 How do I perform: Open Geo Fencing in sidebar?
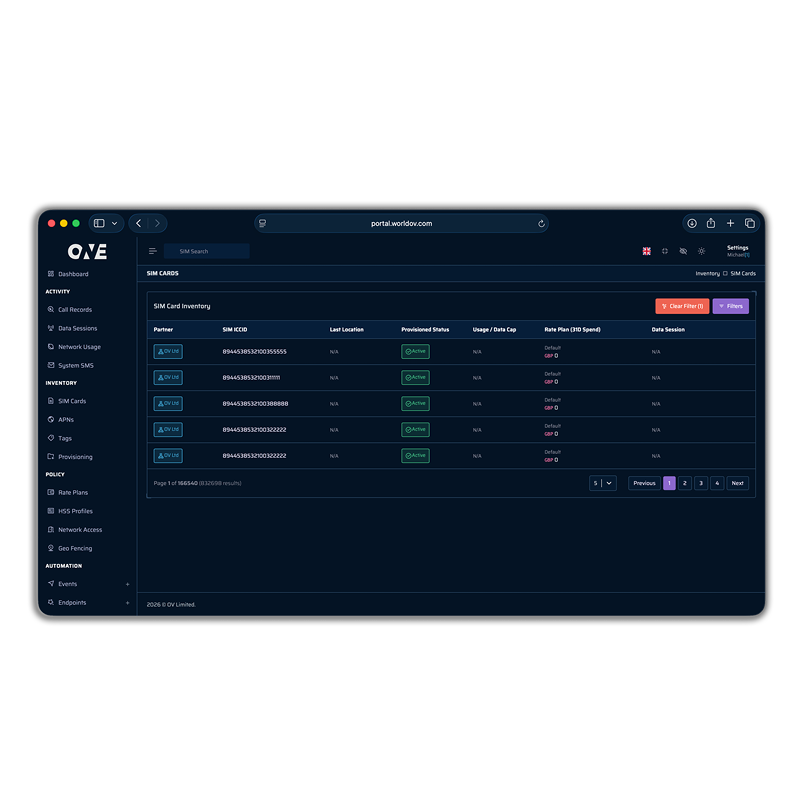(x=76, y=548)
